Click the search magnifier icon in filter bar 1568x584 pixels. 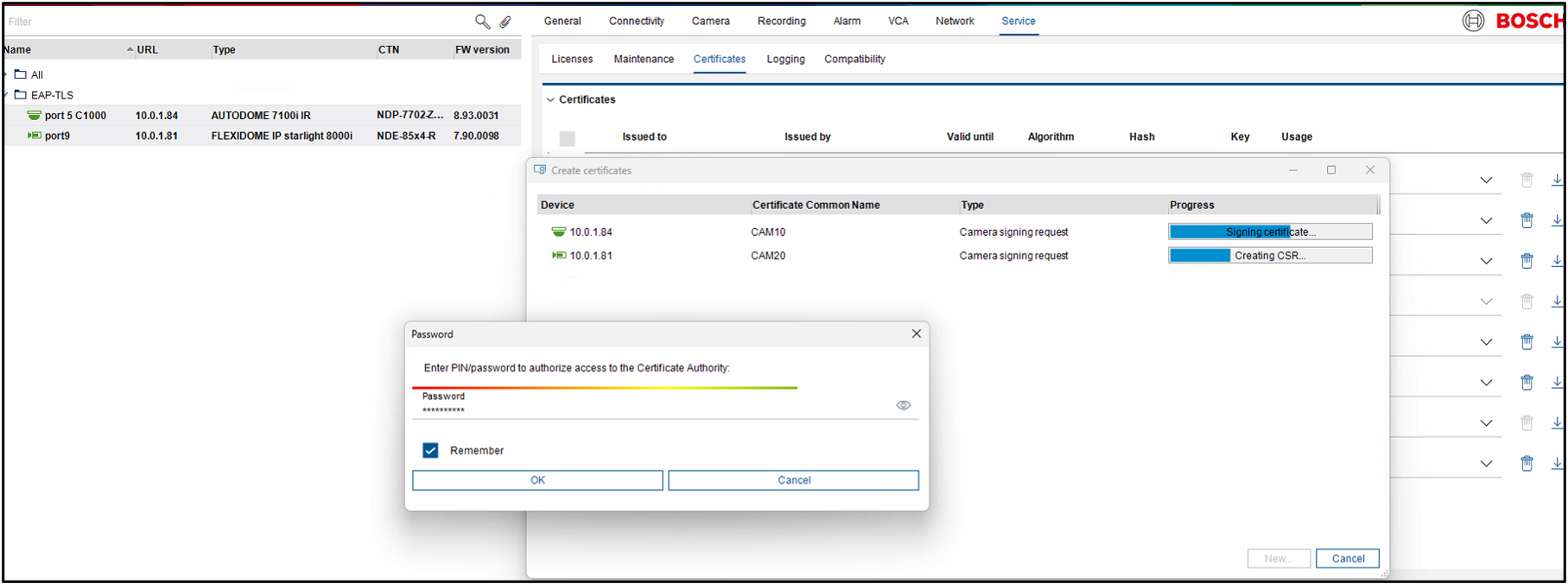coord(482,22)
